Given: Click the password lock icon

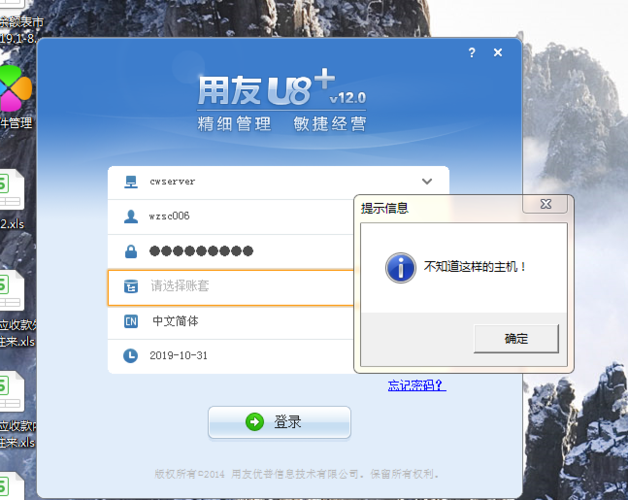Looking at the screenshot, I should point(131,251).
